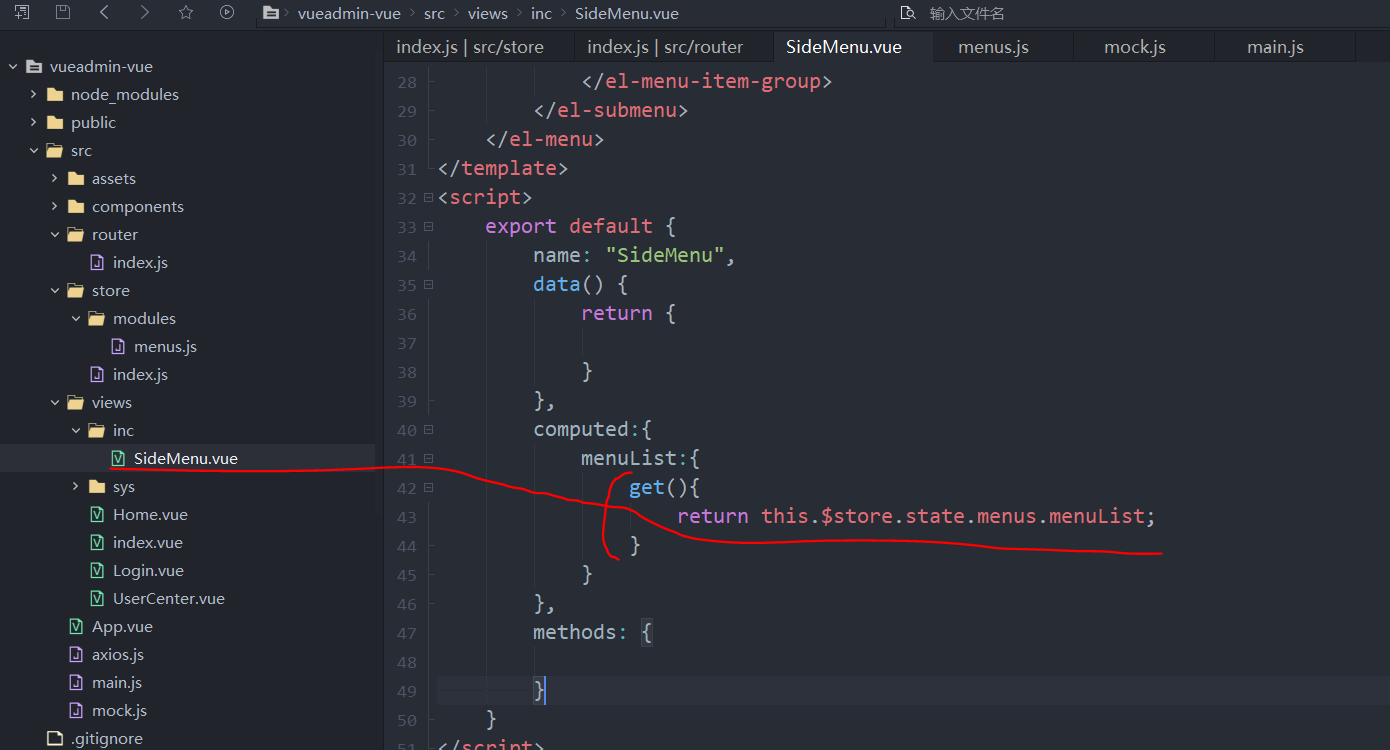Click the vueadmin-vue project icon in tree
1390x750 pixels.
[33, 67]
